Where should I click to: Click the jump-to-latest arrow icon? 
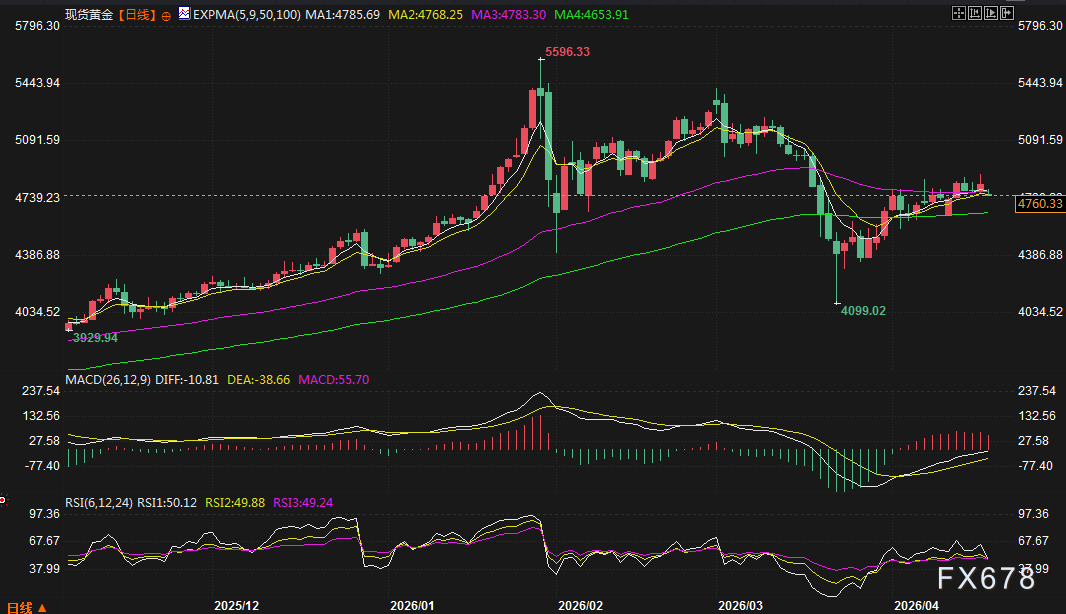click(x=1006, y=13)
